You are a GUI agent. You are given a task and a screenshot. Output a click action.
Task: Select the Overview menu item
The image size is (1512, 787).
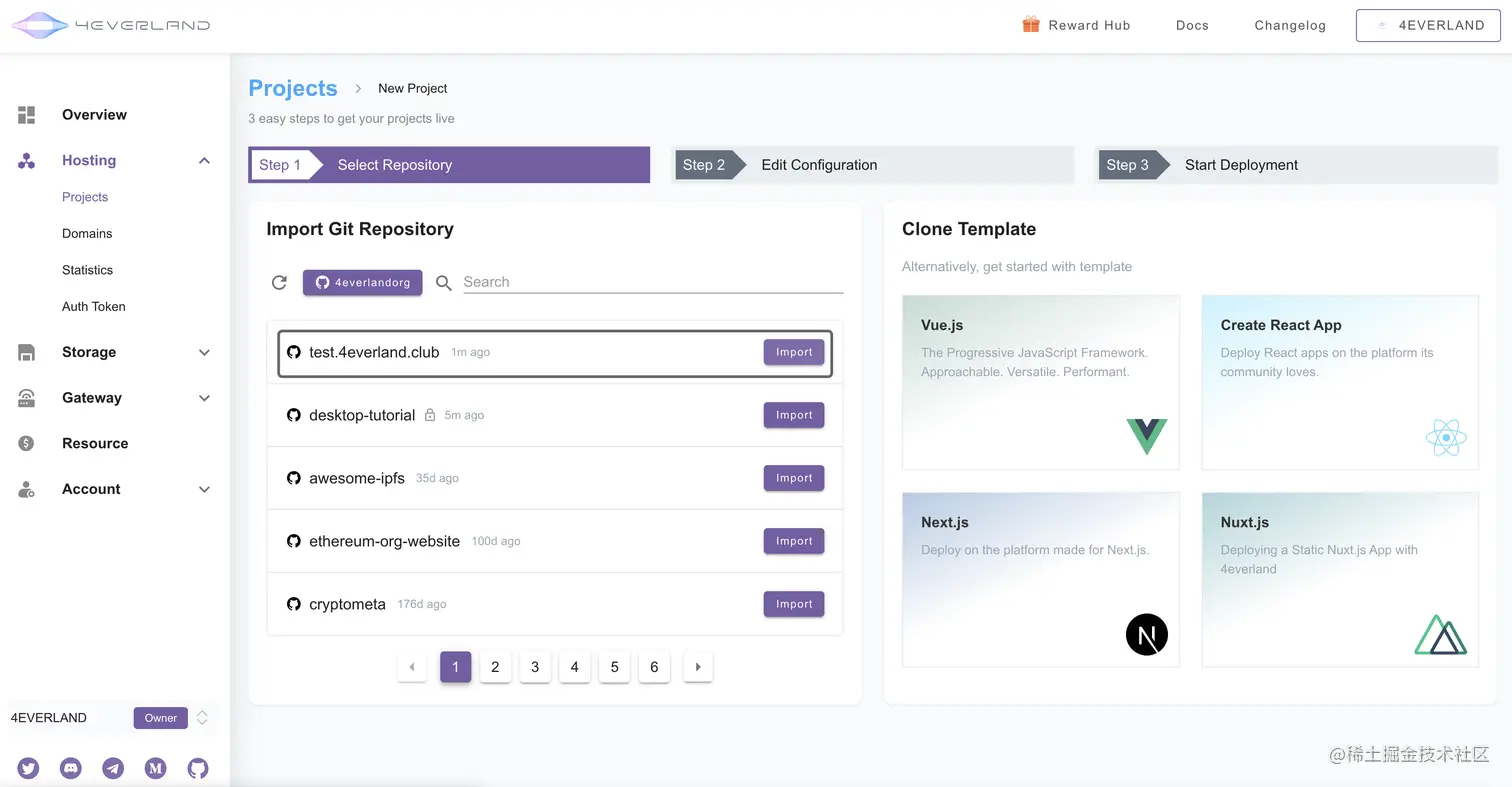94,115
